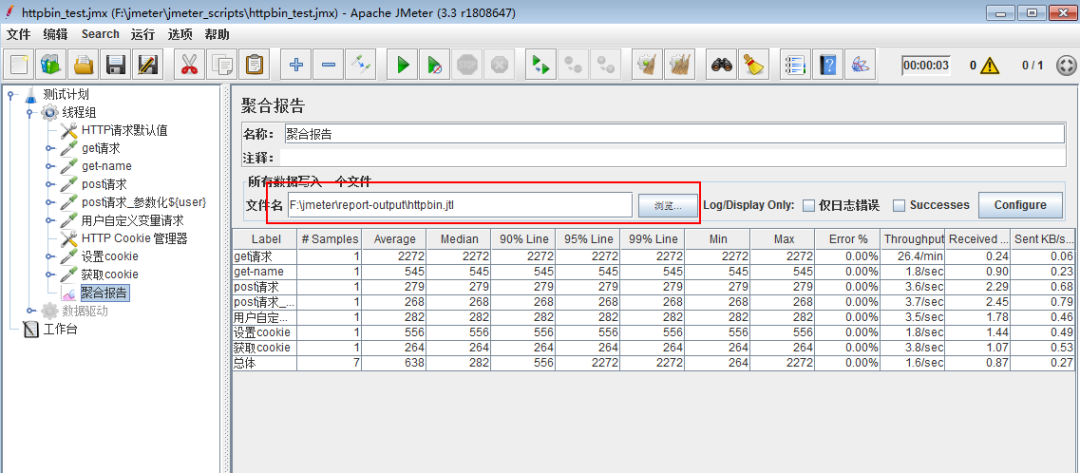Click the 名称 name input field
This screenshot has width=1080, height=473.
click(x=674, y=134)
